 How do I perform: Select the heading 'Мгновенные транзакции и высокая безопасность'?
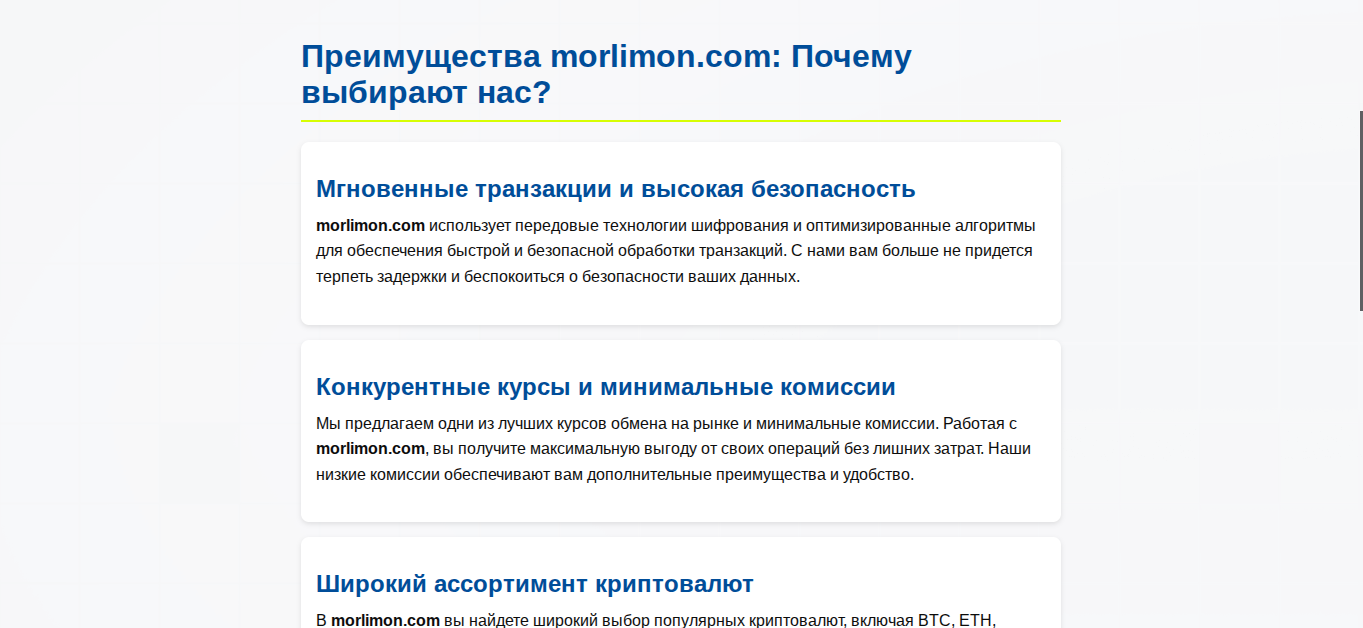coord(616,189)
